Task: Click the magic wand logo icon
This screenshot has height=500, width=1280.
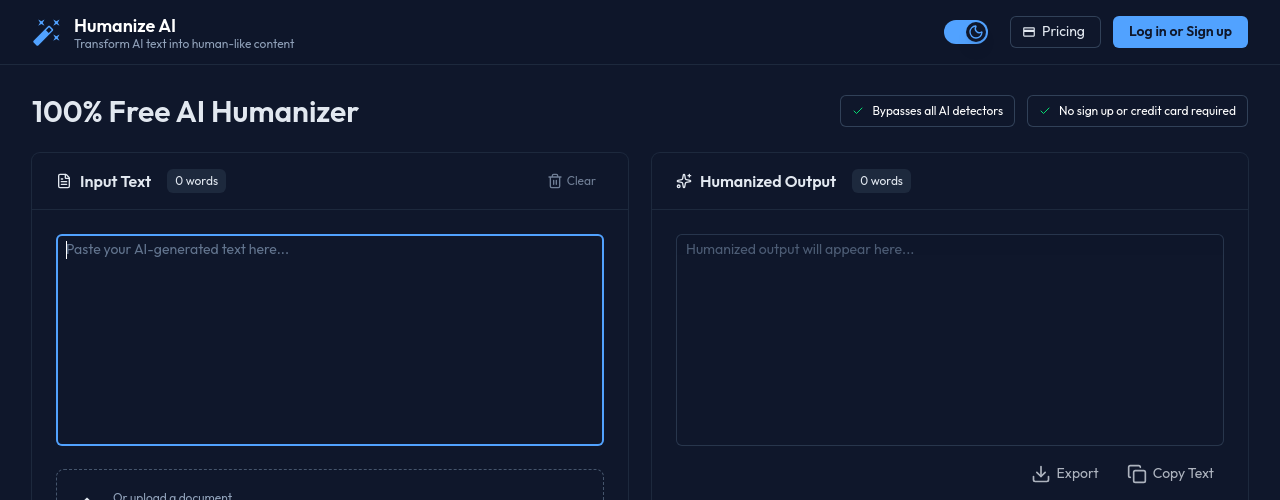Action: (46, 32)
